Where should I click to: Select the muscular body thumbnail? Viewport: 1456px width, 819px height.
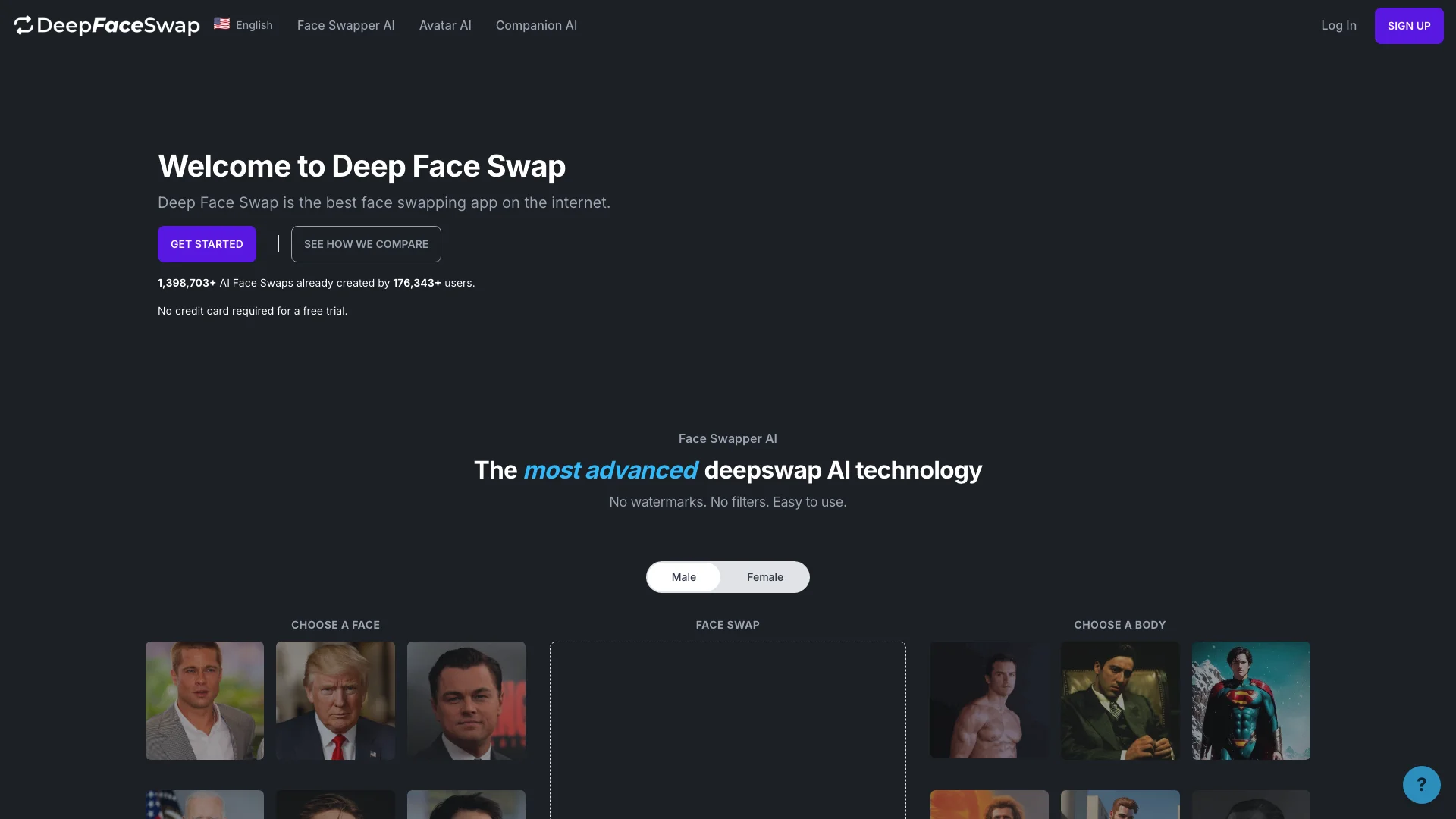989,700
